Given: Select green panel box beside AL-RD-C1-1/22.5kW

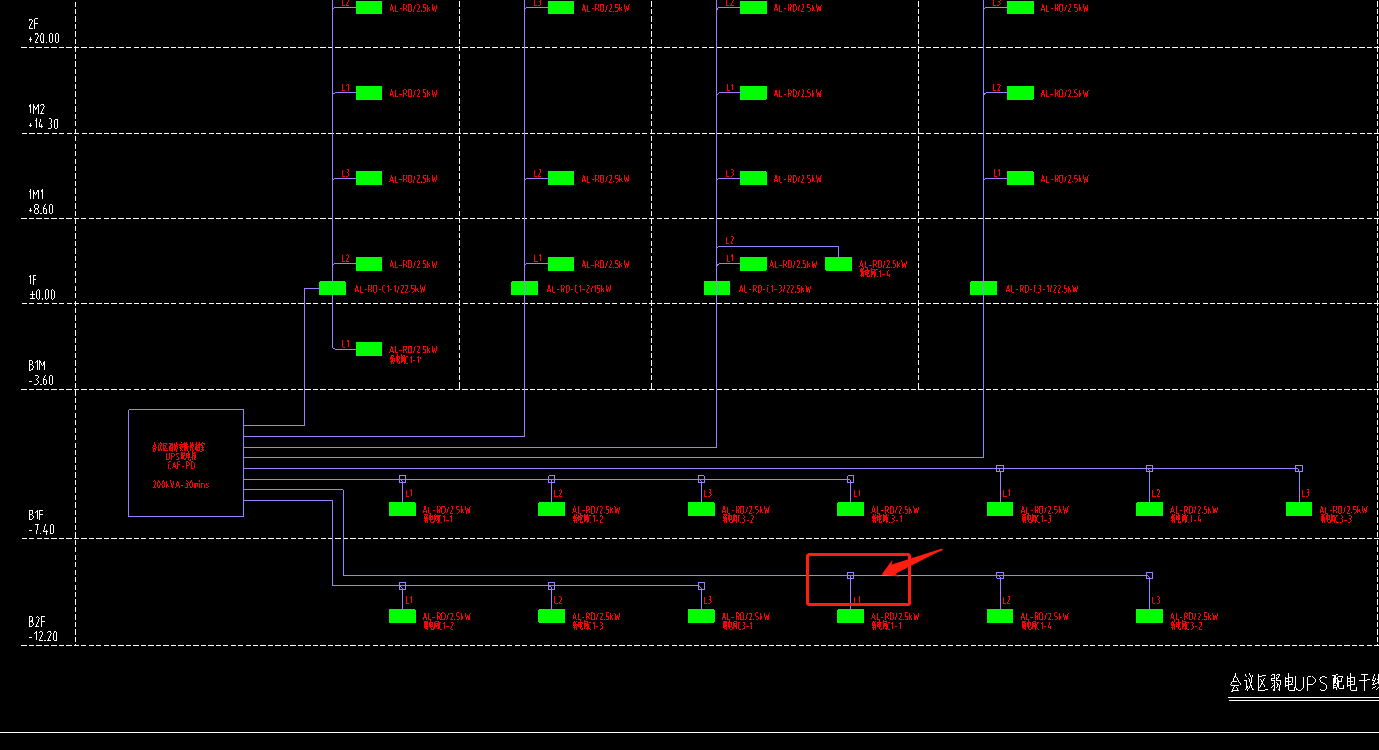Looking at the screenshot, I should 332,288.
